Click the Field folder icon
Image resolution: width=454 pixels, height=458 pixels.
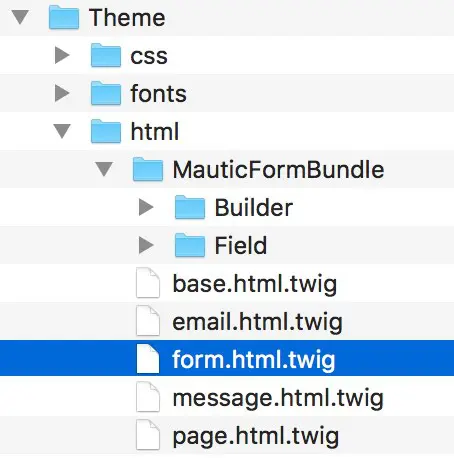point(190,245)
